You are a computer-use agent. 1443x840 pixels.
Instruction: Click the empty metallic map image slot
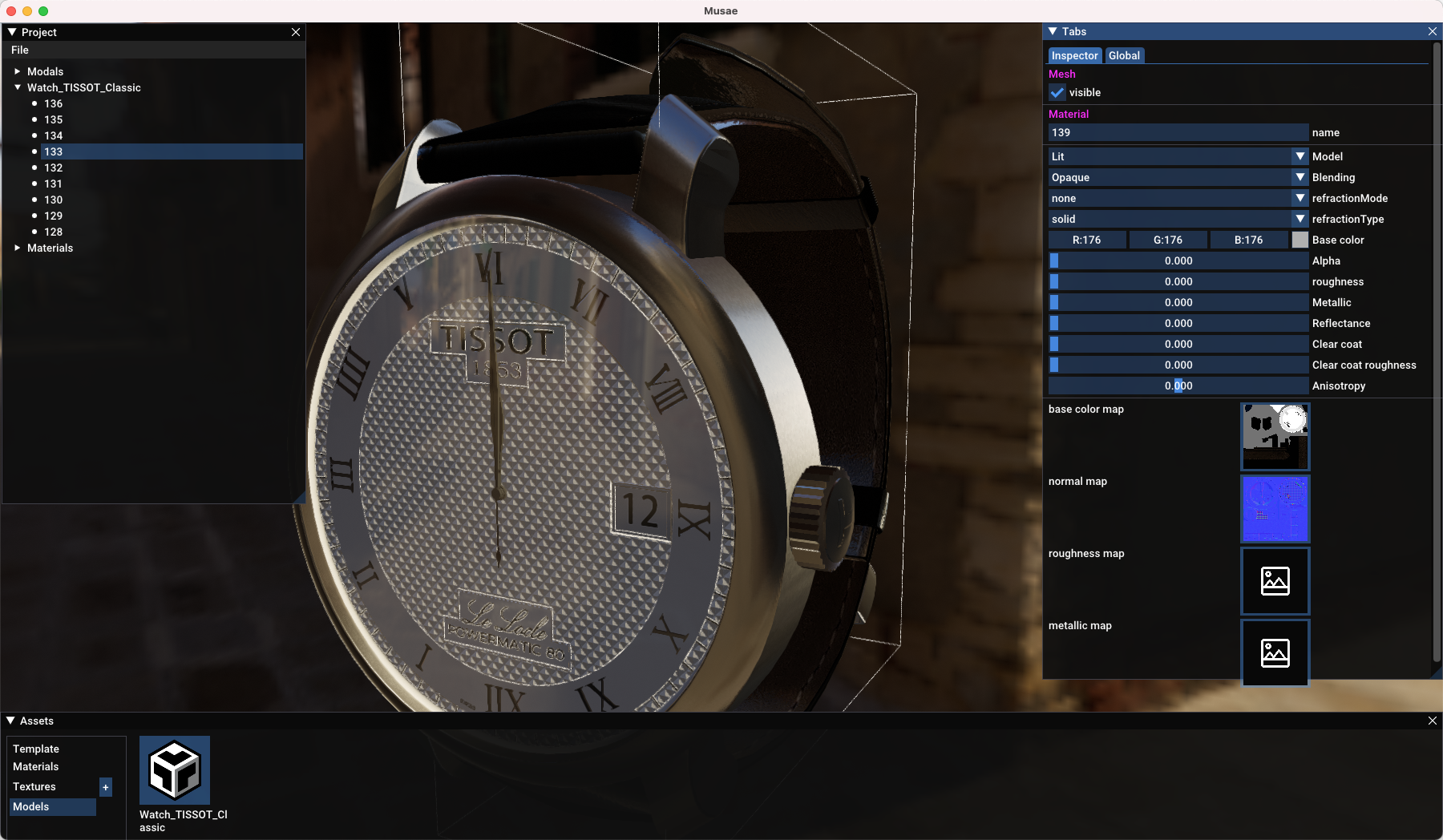coord(1275,653)
